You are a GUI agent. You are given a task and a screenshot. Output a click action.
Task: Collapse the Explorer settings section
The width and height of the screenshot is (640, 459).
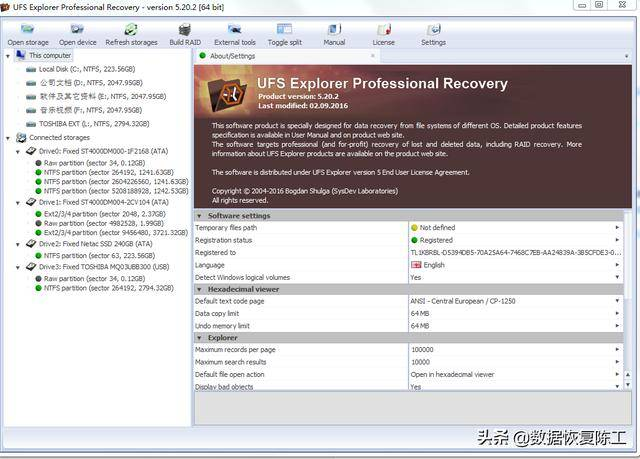coord(199,338)
